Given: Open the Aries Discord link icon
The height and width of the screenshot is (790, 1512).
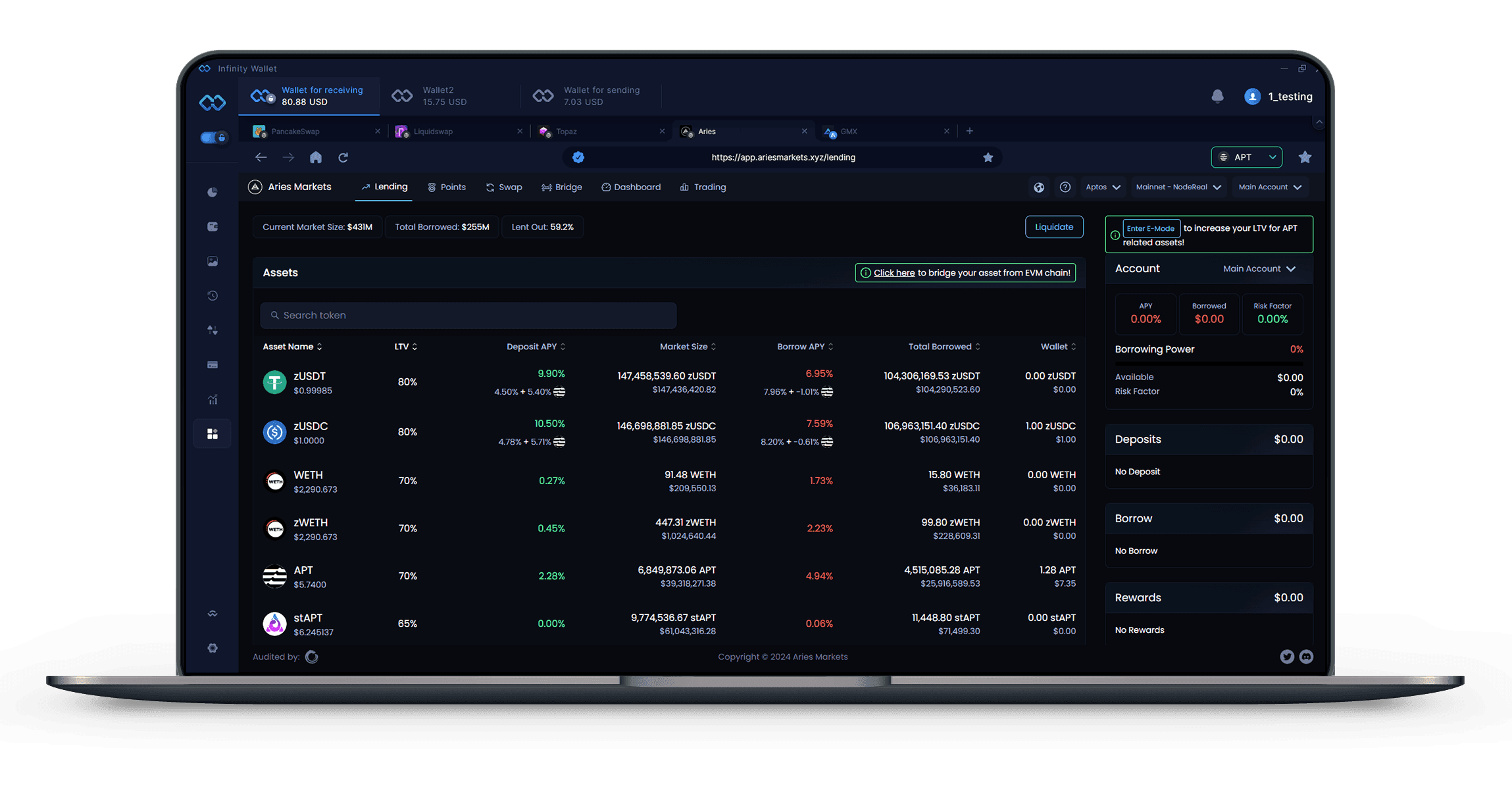Looking at the screenshot, I should [1307, 656].
